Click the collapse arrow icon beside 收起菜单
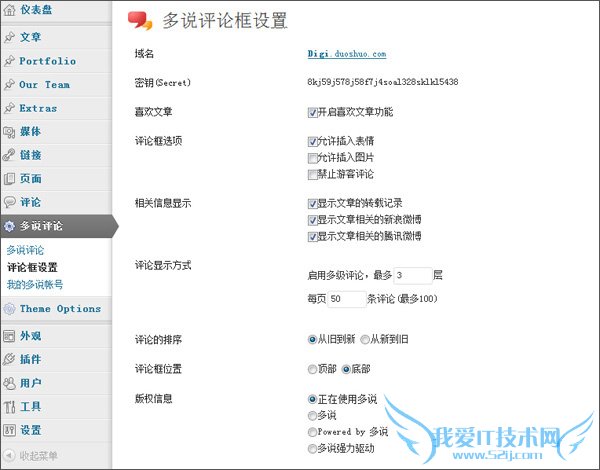 [x=10, y=455]
